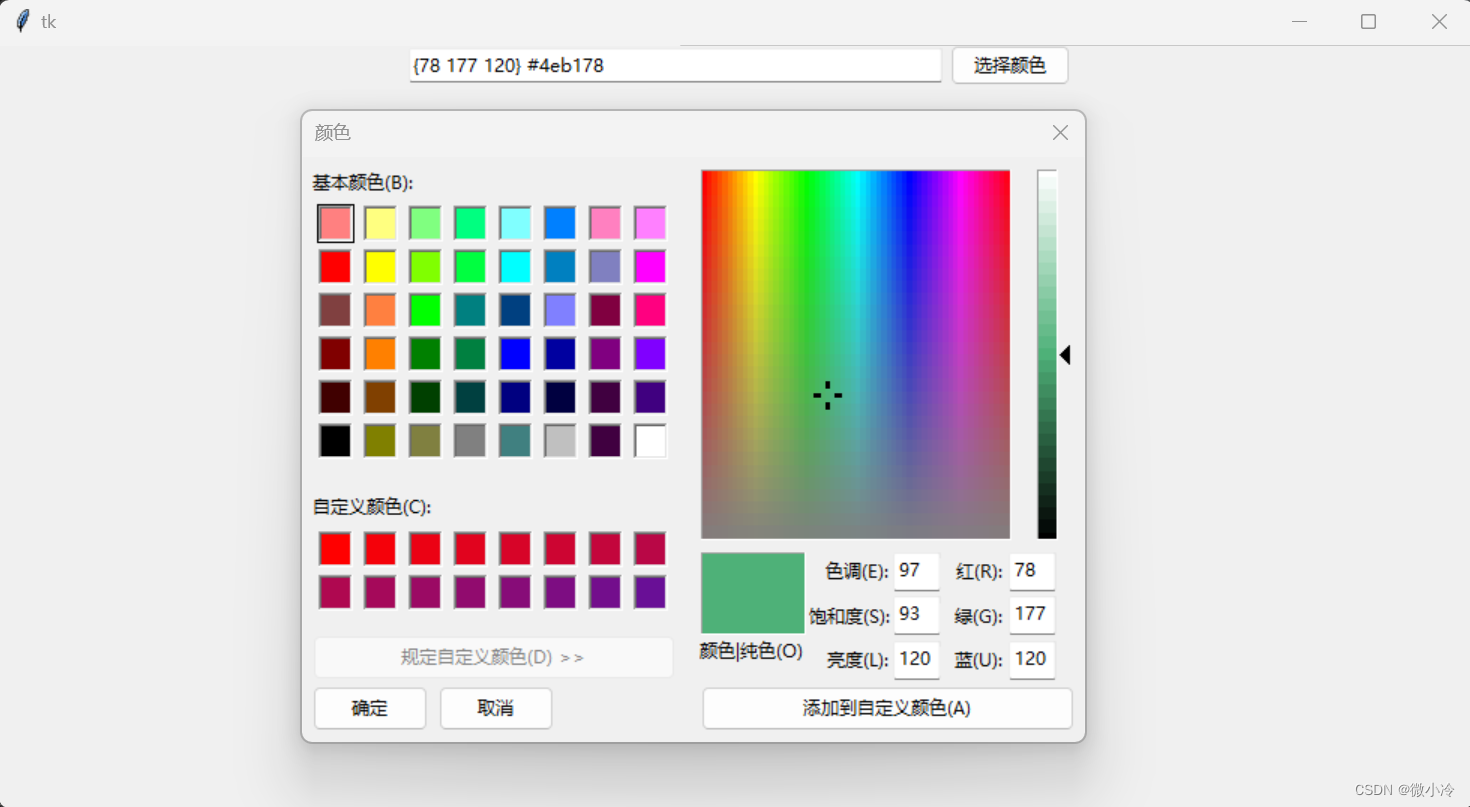Click the 蓝(U) blue value field

[x=1032, y=659]
